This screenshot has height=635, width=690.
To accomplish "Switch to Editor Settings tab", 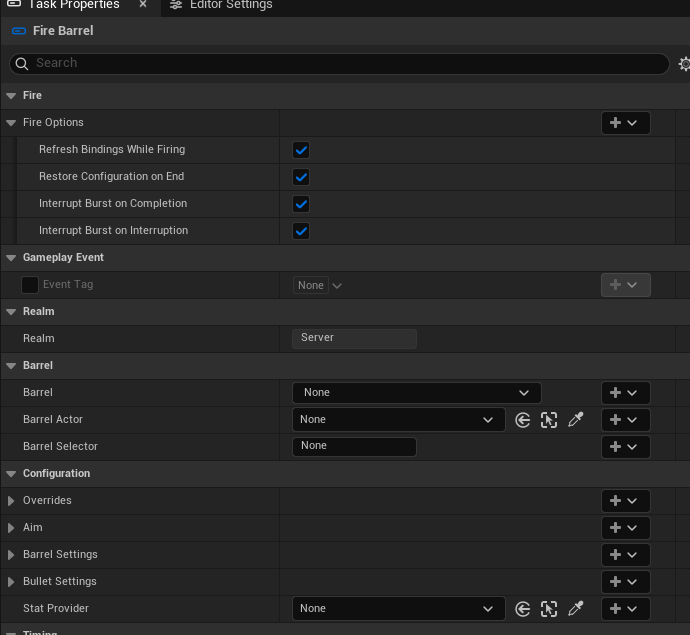I will (x=221, y=5).
